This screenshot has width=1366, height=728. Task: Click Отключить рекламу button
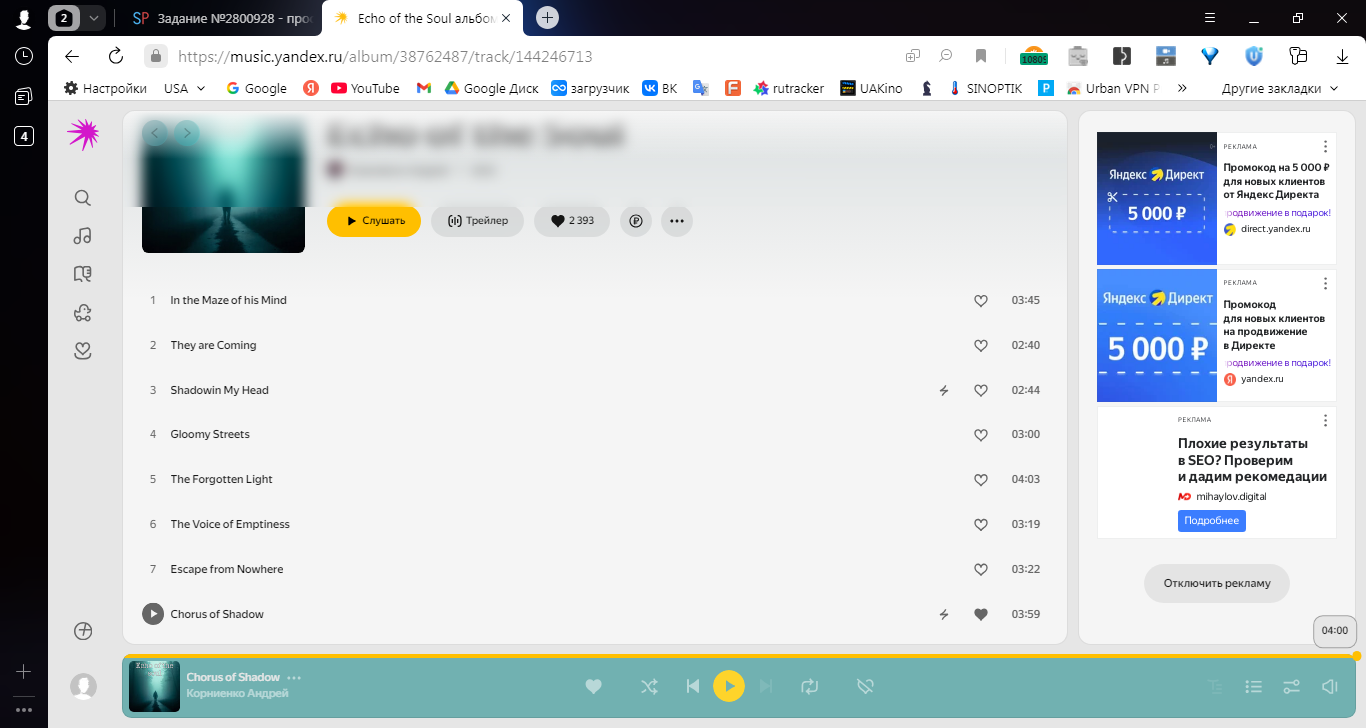coord(1217,583)
